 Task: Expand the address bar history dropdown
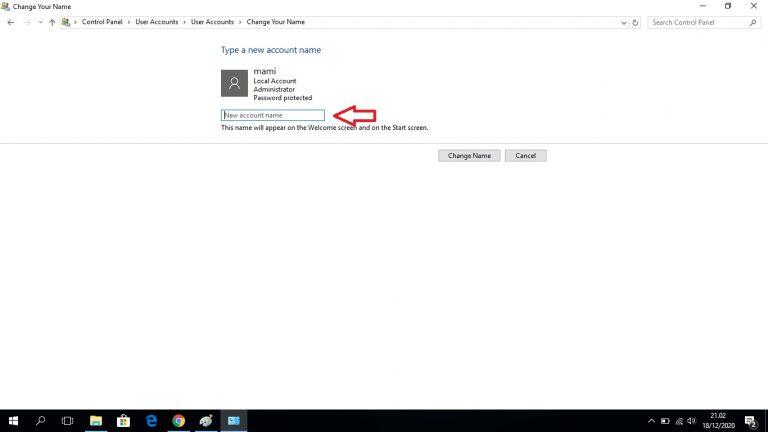point(624,23)
